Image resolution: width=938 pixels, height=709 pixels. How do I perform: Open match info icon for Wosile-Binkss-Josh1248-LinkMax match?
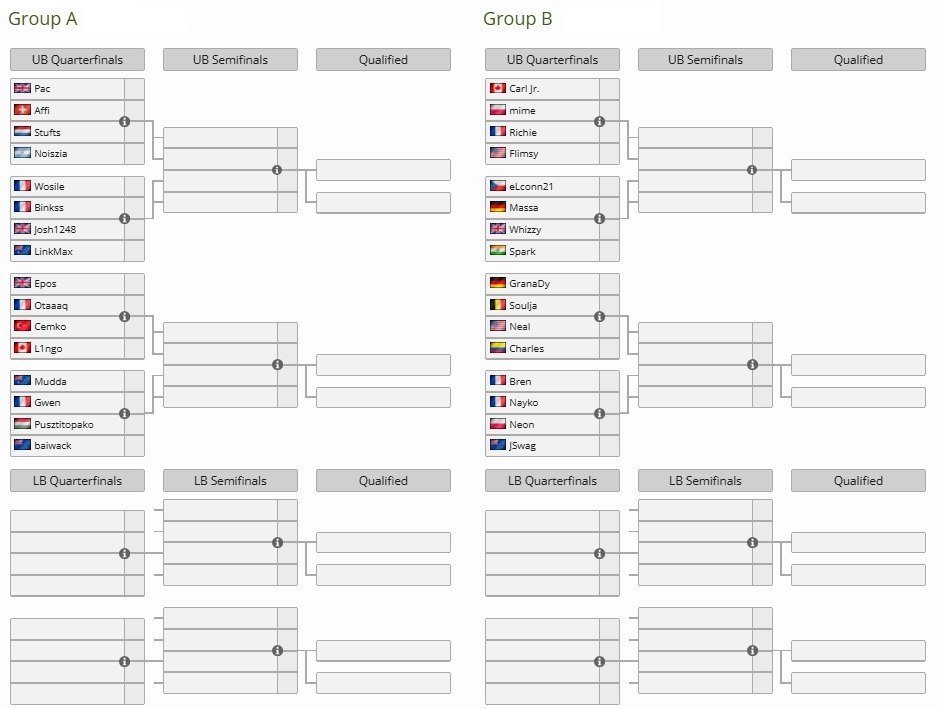point(124,218)
